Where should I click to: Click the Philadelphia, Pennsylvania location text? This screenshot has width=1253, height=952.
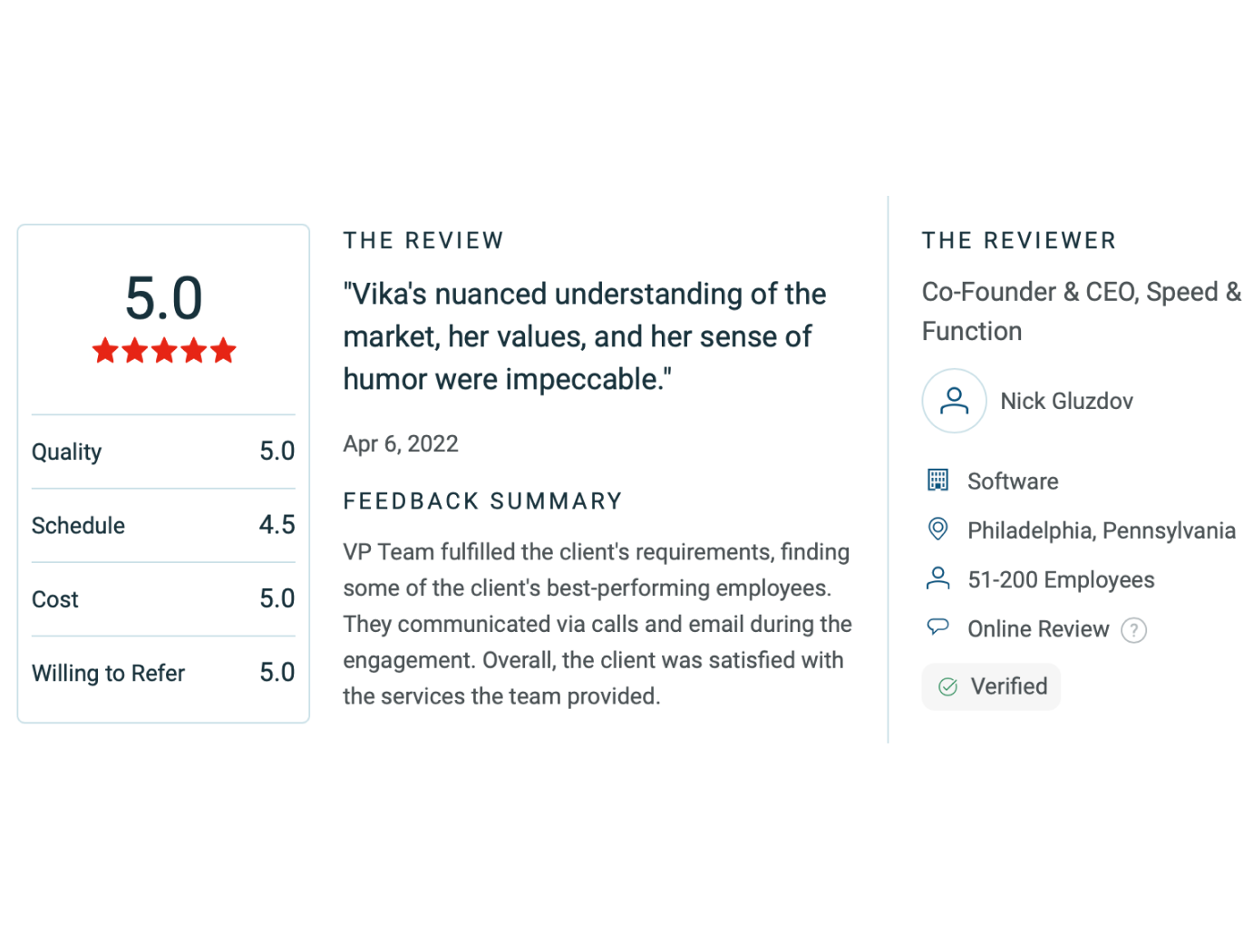[x=1102, y=530]
